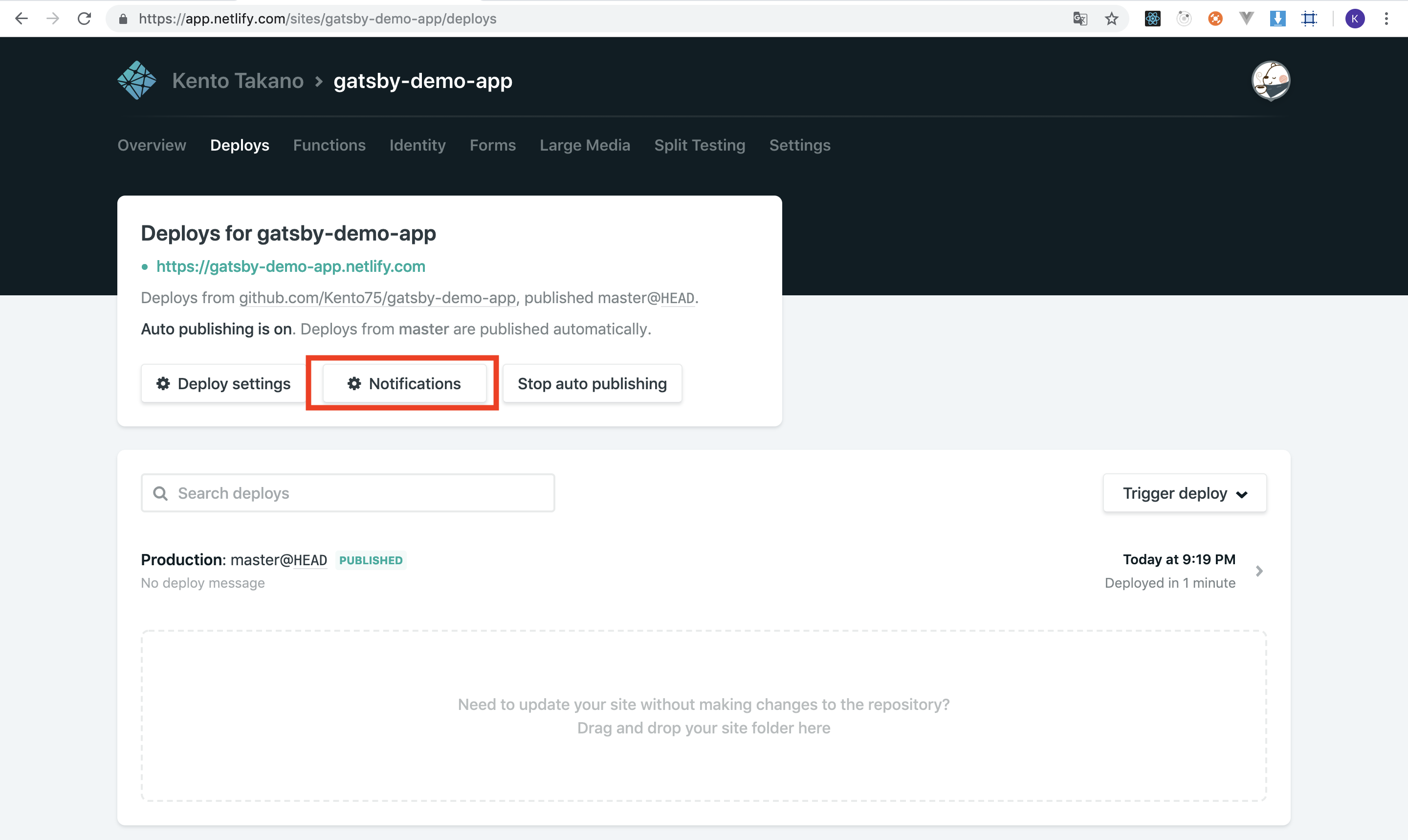Switch to the Functions tab

coord(329,146)
